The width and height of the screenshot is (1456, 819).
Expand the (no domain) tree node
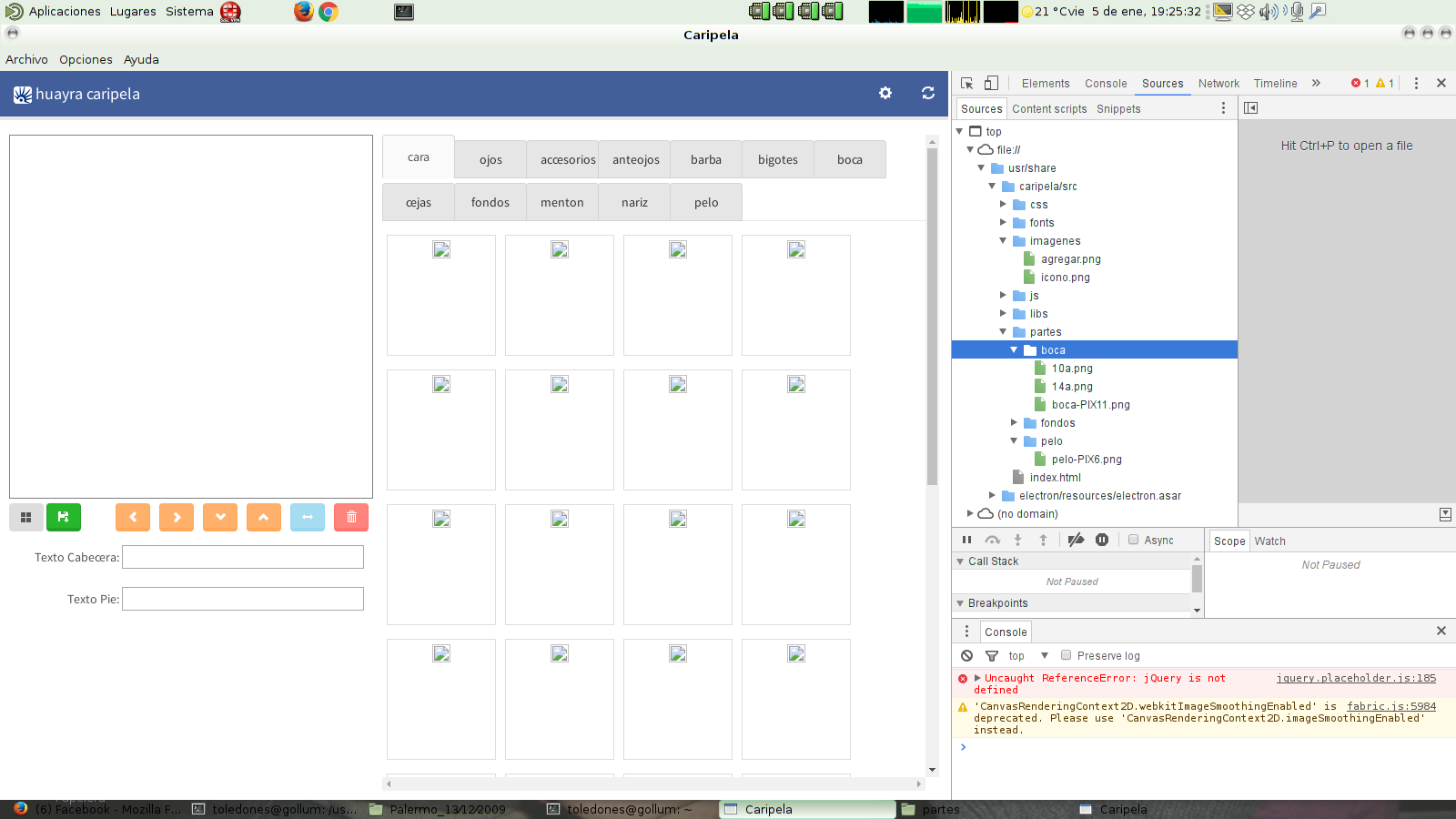(x=970, y=513)
